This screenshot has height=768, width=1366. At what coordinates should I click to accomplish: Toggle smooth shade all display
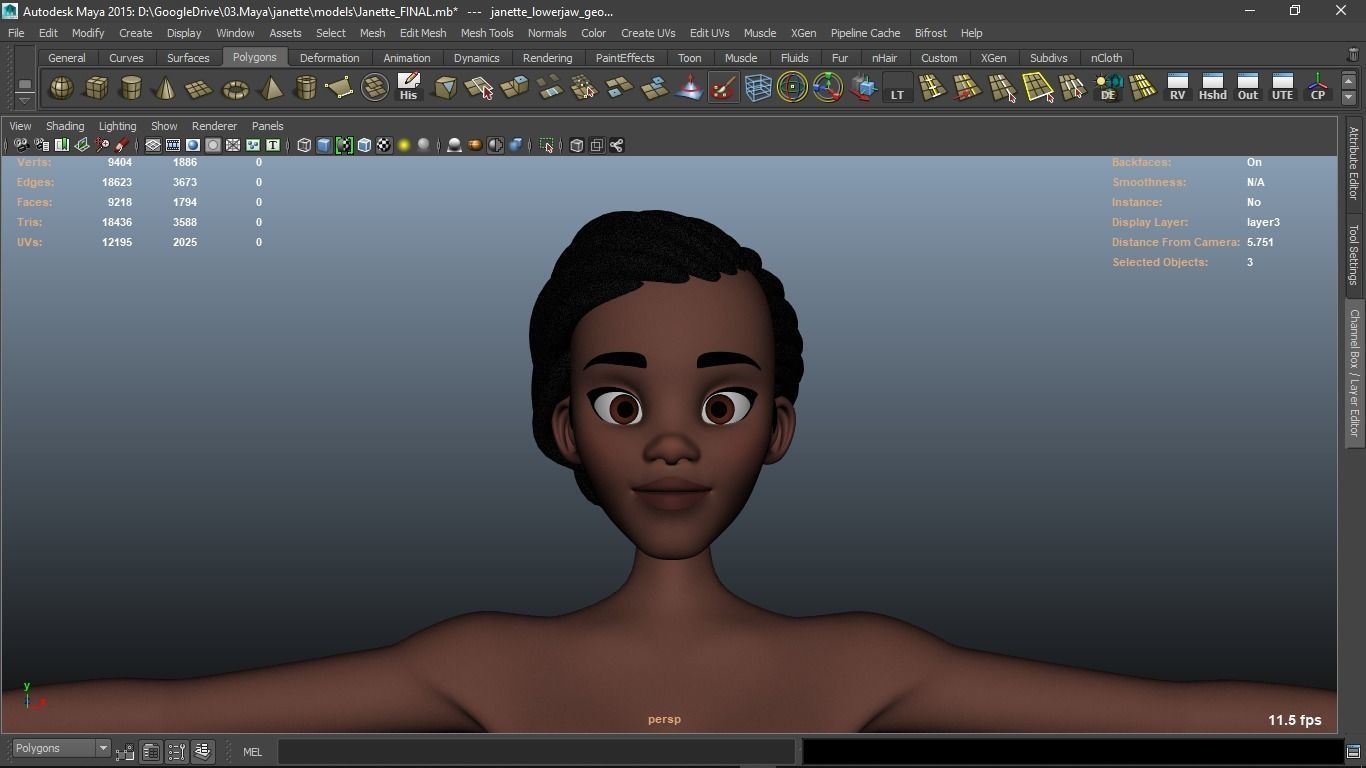tap(324, 145)
